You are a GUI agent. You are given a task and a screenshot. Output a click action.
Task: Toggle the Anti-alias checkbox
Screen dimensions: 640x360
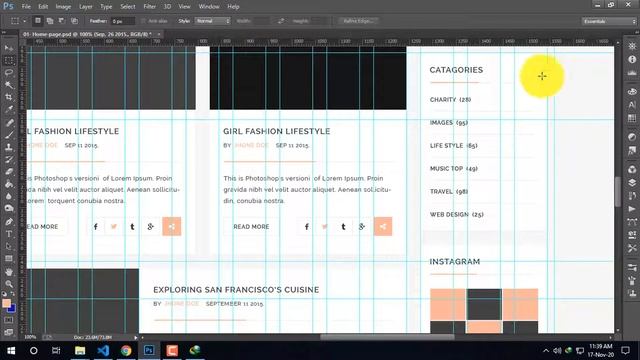[x=143, y=21]
